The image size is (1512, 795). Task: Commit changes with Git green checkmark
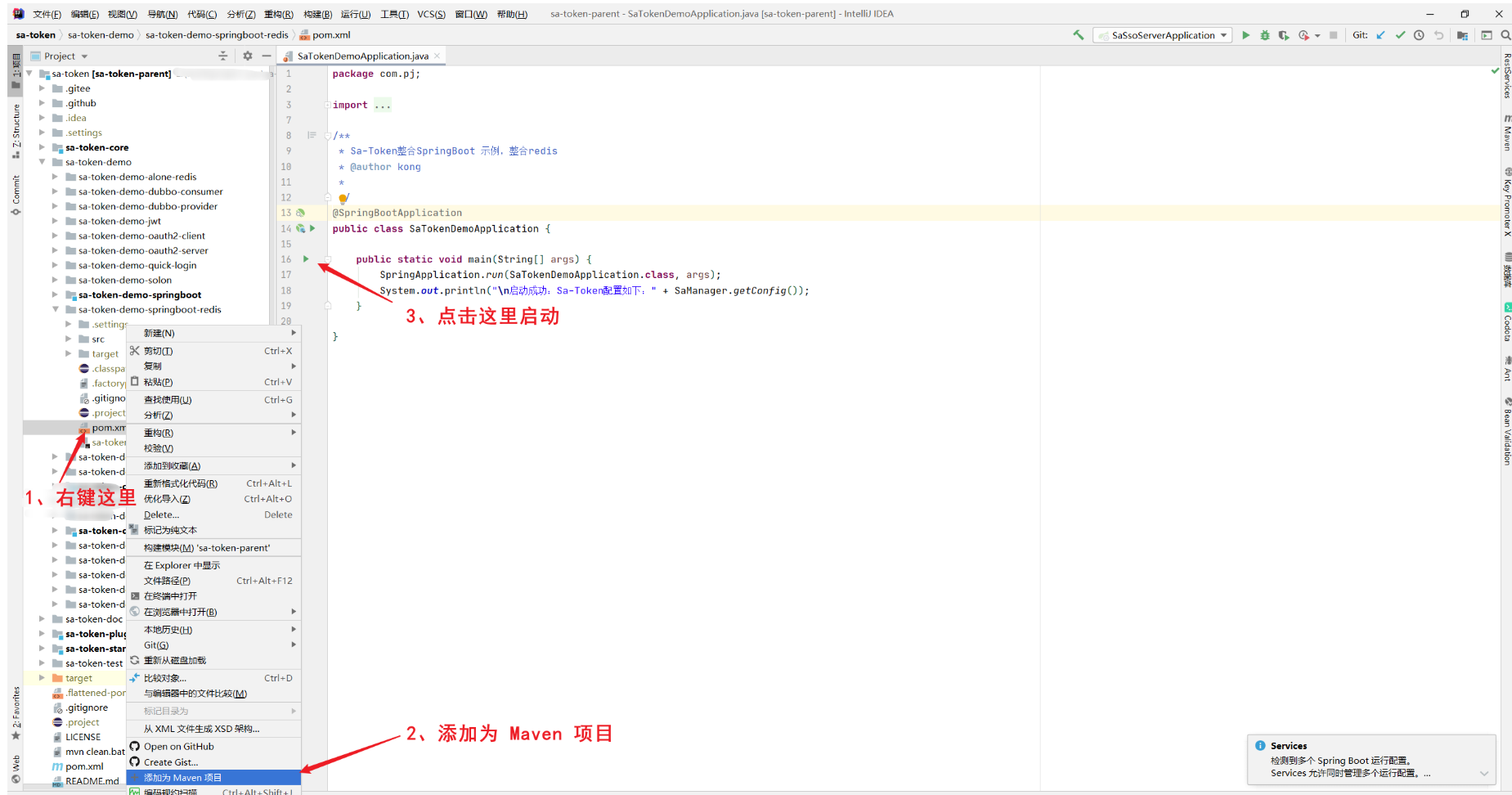[1400, 35]
